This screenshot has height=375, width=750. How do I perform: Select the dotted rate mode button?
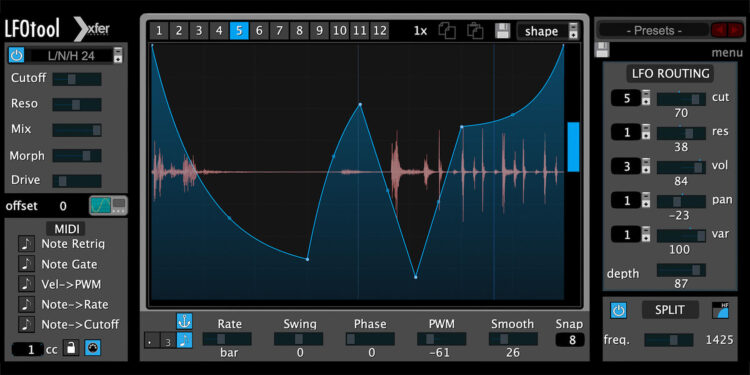point(152,340)
